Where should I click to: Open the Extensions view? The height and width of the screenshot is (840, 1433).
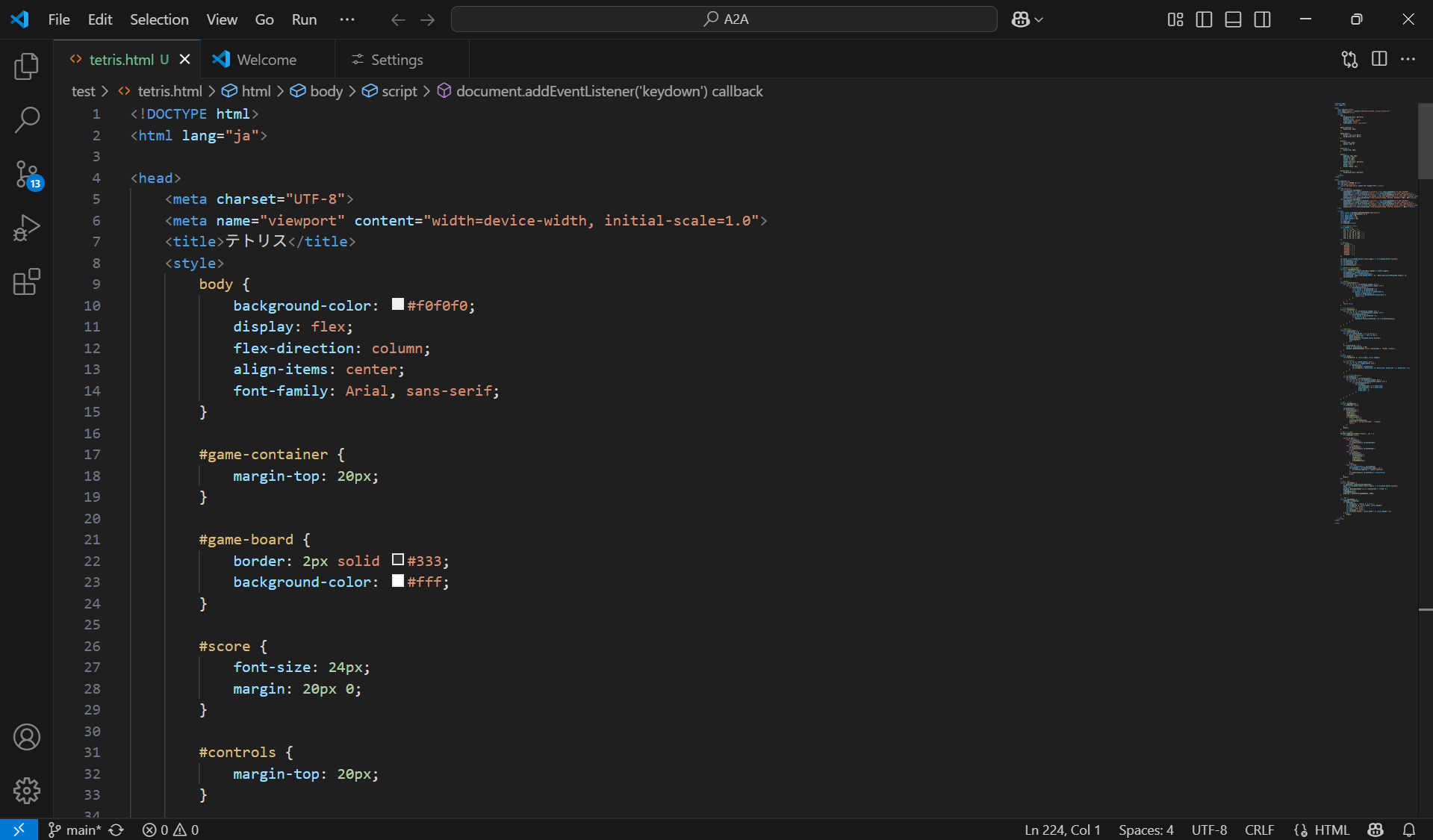(27, 281)
